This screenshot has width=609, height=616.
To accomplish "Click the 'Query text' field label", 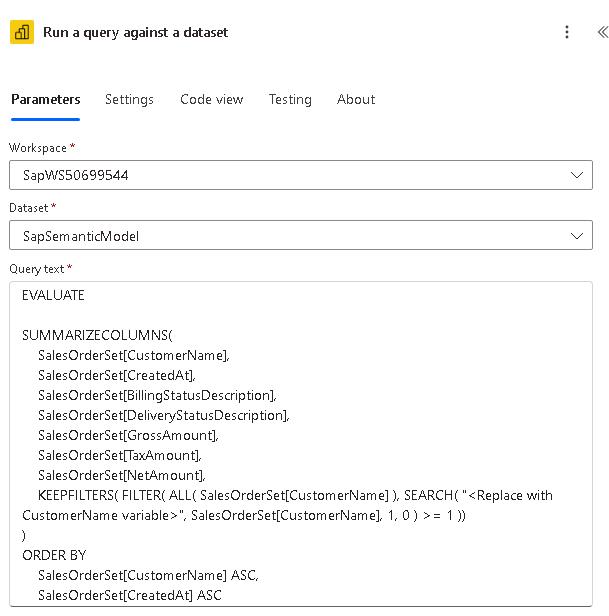I will pyautogui.click(x=37, y=269).
